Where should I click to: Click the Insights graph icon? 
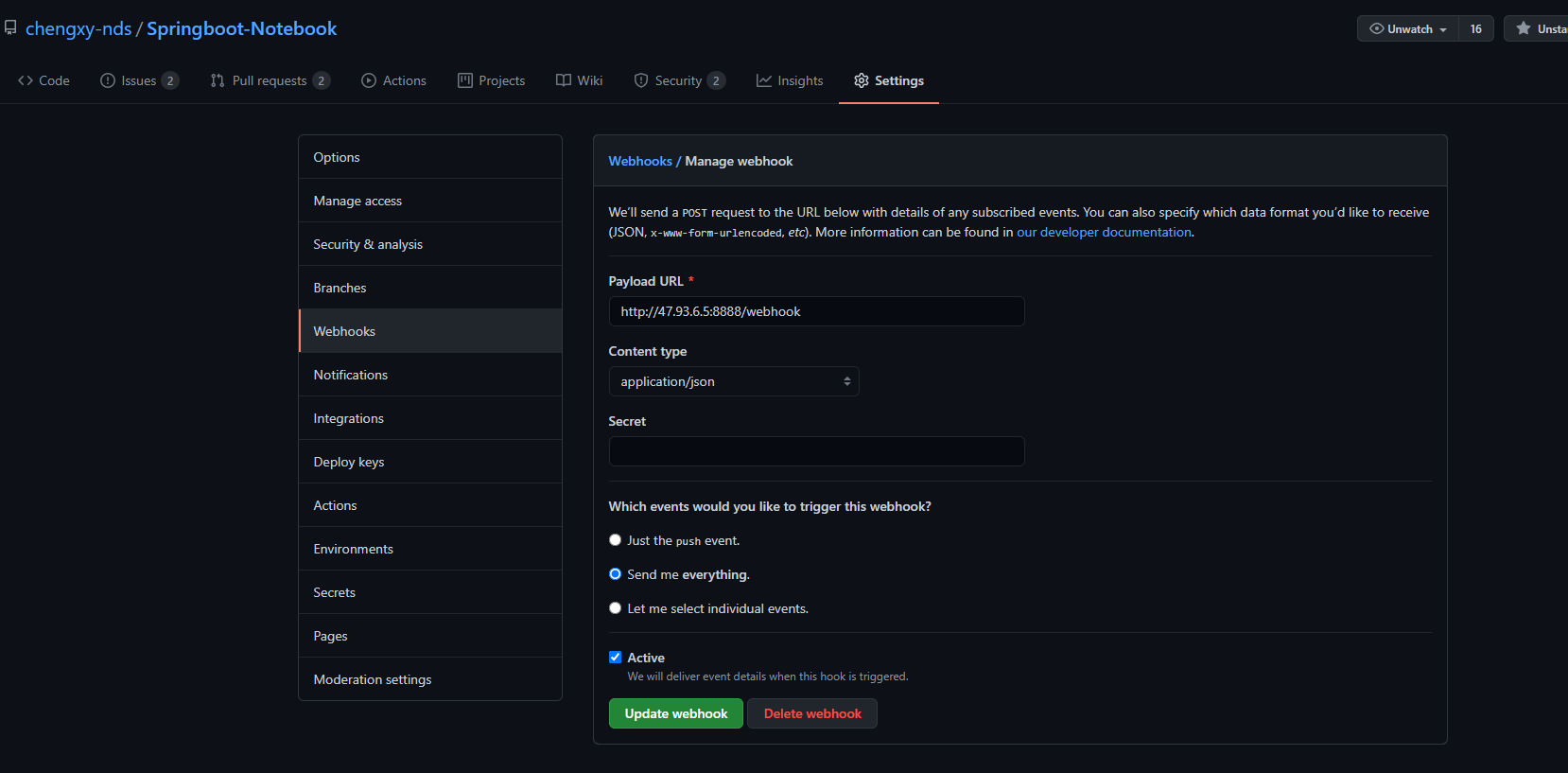coord(764,80)
